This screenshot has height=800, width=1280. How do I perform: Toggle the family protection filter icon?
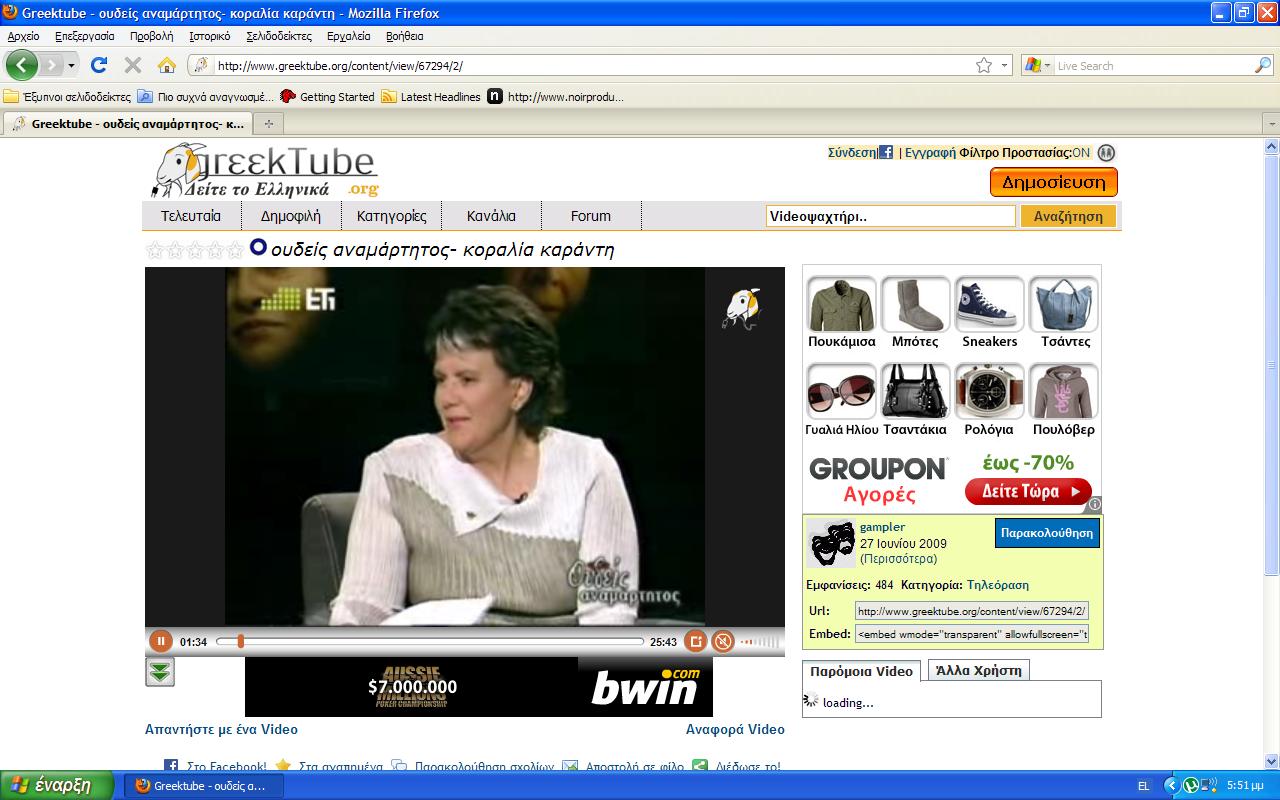click(1106, 153)
